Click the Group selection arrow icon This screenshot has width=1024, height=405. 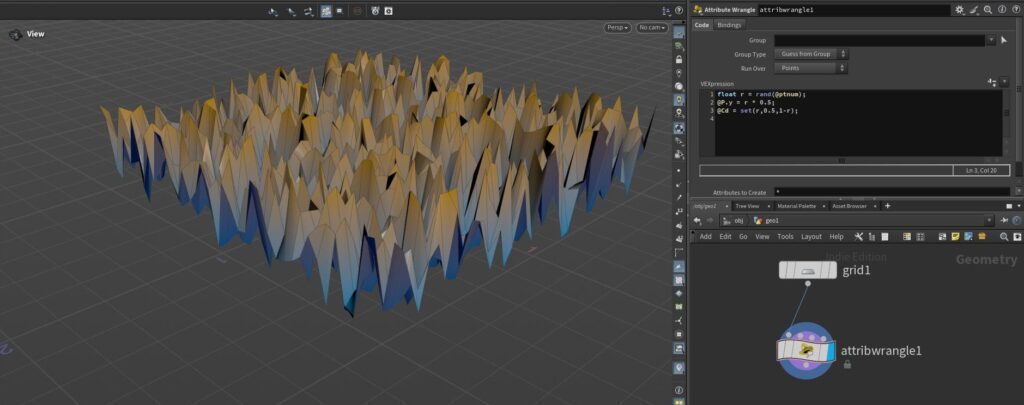(1003, 40)
